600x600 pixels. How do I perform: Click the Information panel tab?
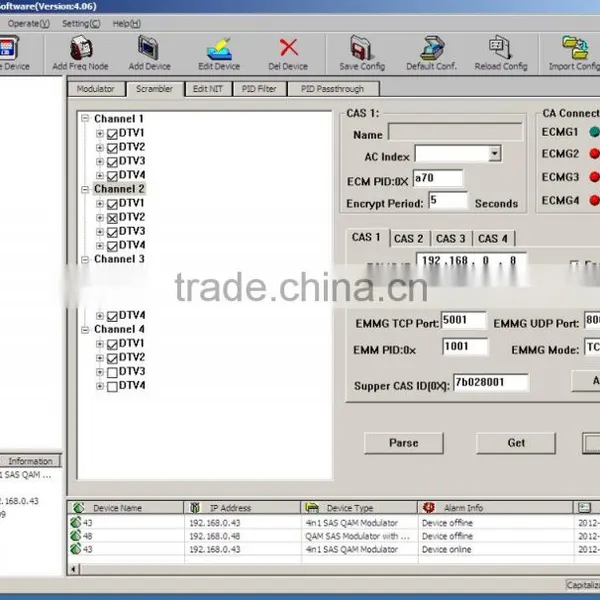point(30,461)
